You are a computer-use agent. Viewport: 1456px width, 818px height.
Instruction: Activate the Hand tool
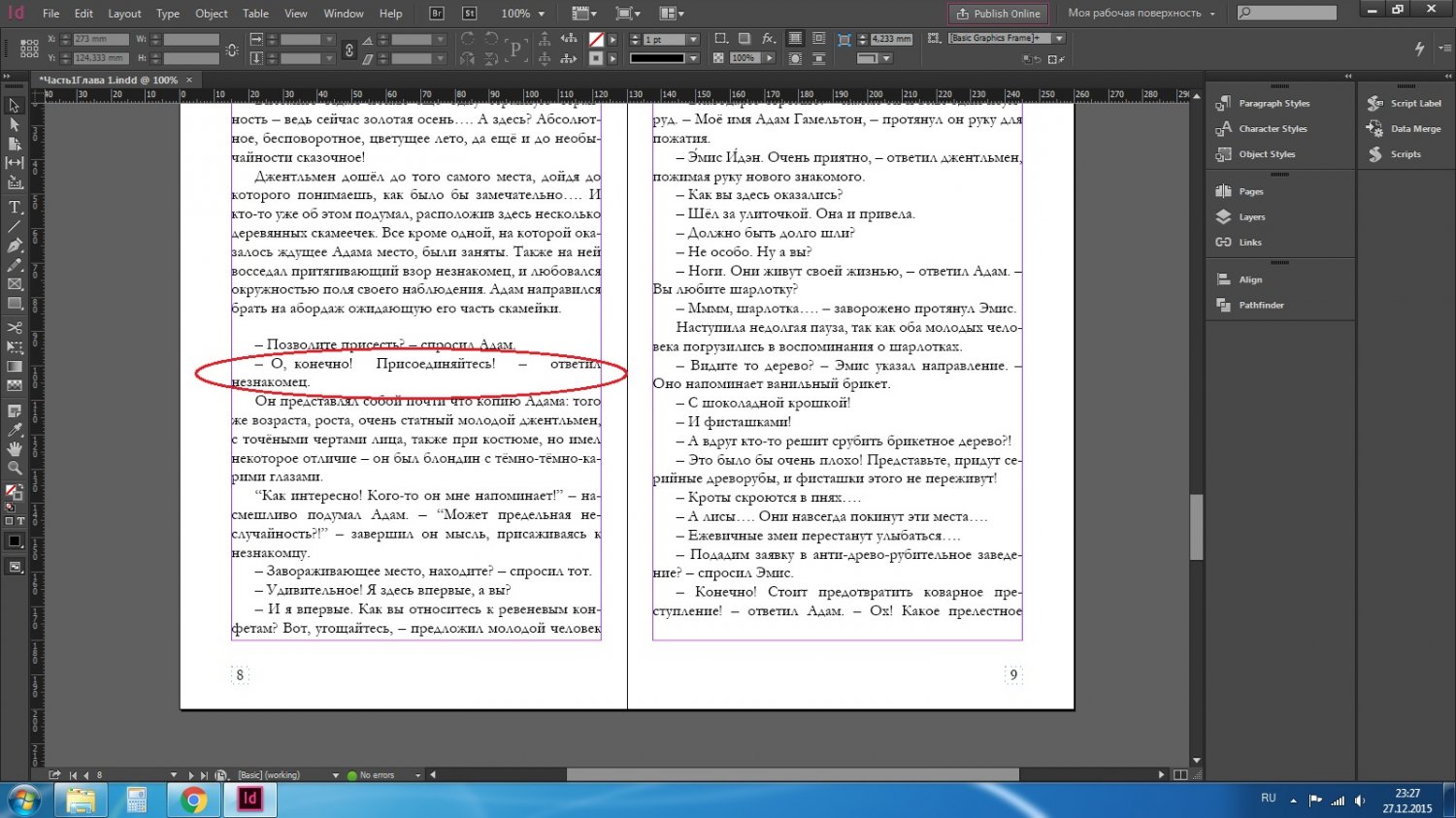point(15,449)
